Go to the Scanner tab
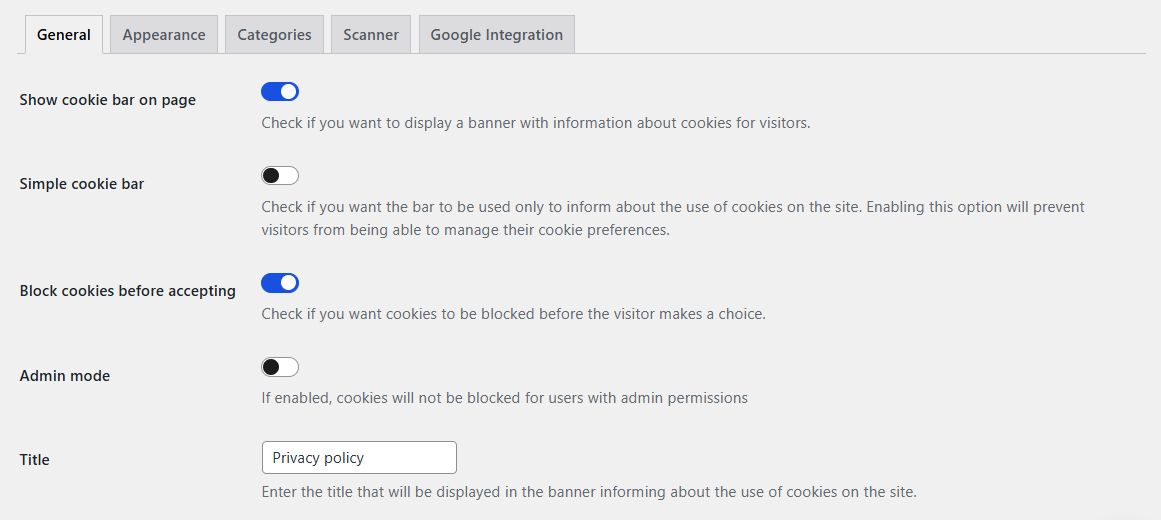The image size is (1161, 520). pyautogui.click(x=371, y=35)
